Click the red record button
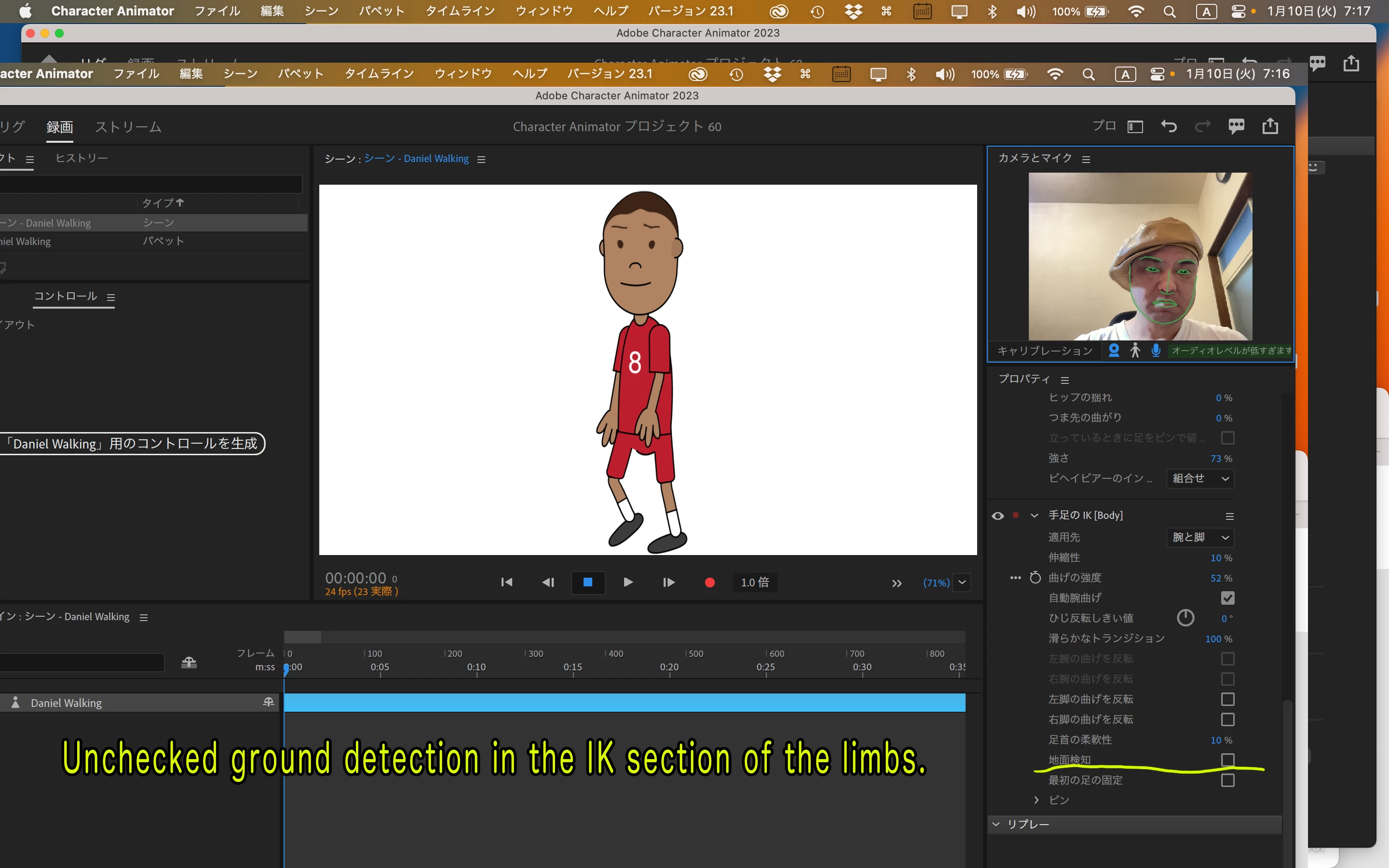The image size is (1389, 868). pyautogui.click(x=709, y=582)
